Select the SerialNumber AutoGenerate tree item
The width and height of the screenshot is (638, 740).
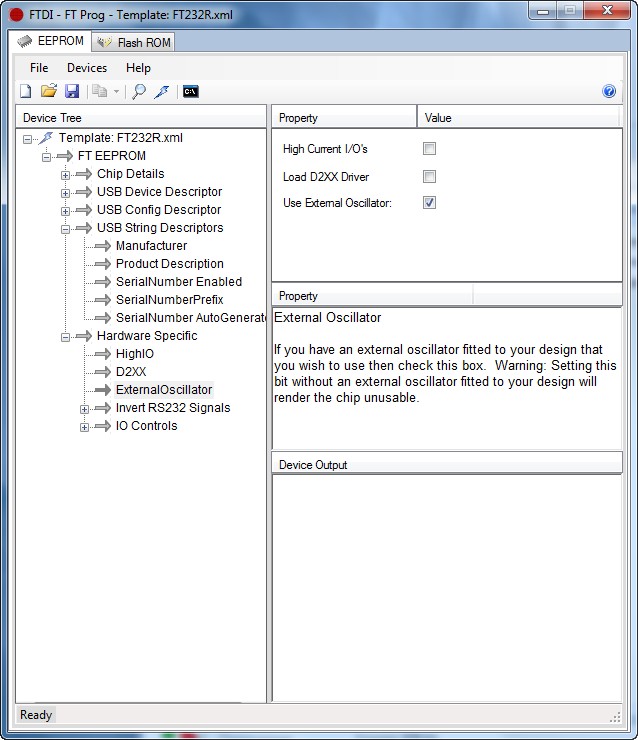pyautogui.click(x=191, y=318)
